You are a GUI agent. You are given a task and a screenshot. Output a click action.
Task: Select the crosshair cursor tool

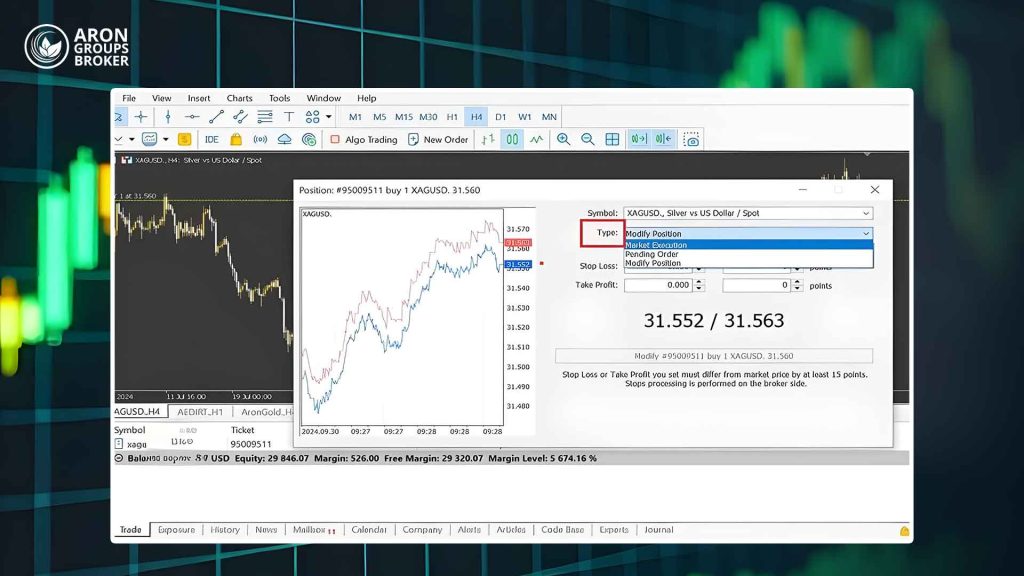141,117
